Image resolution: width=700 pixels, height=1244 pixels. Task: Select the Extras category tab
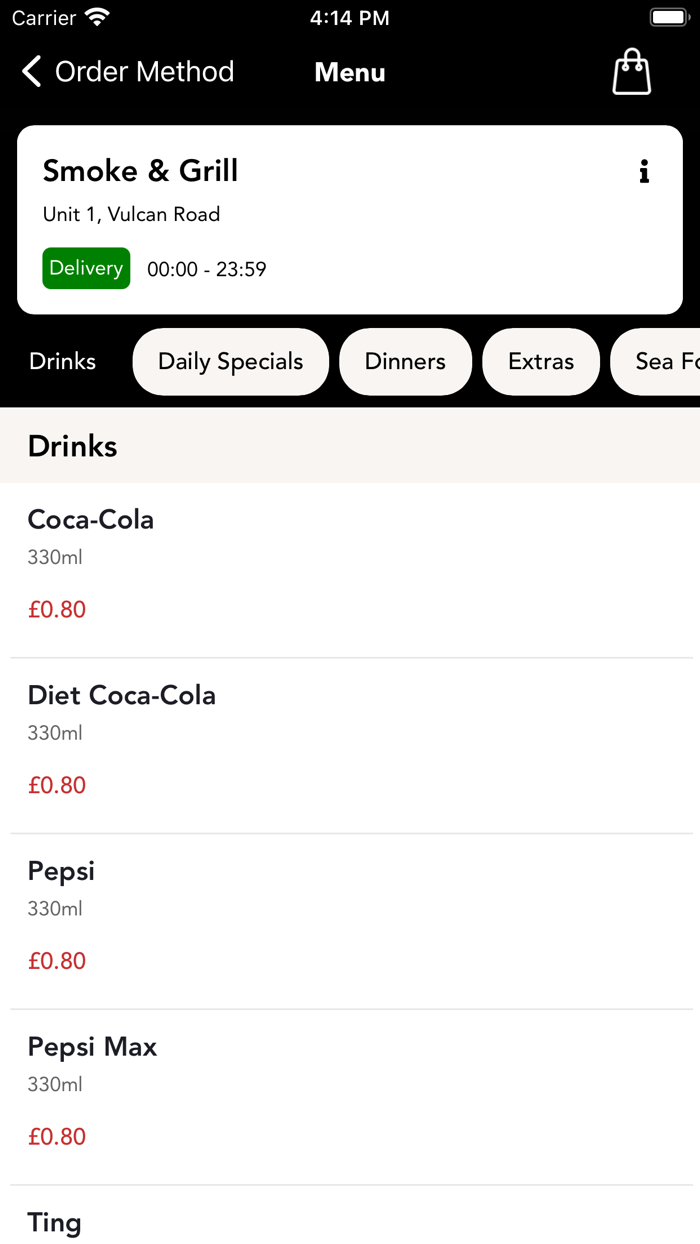coord(541,361)
